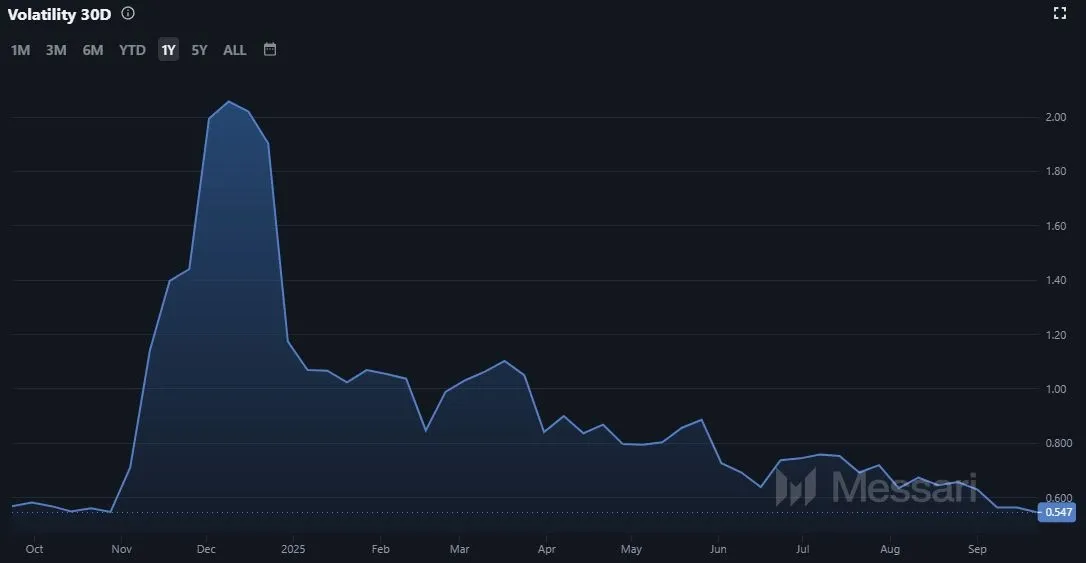Click the Oct label on the x-axis
Screen dimensions: 1086x563
coord(34,549)
